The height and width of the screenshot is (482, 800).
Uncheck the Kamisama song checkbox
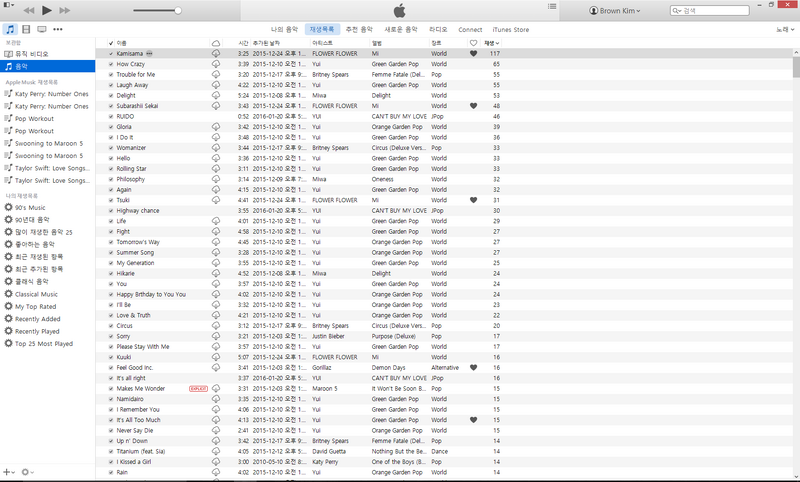(x=111, y=54)
